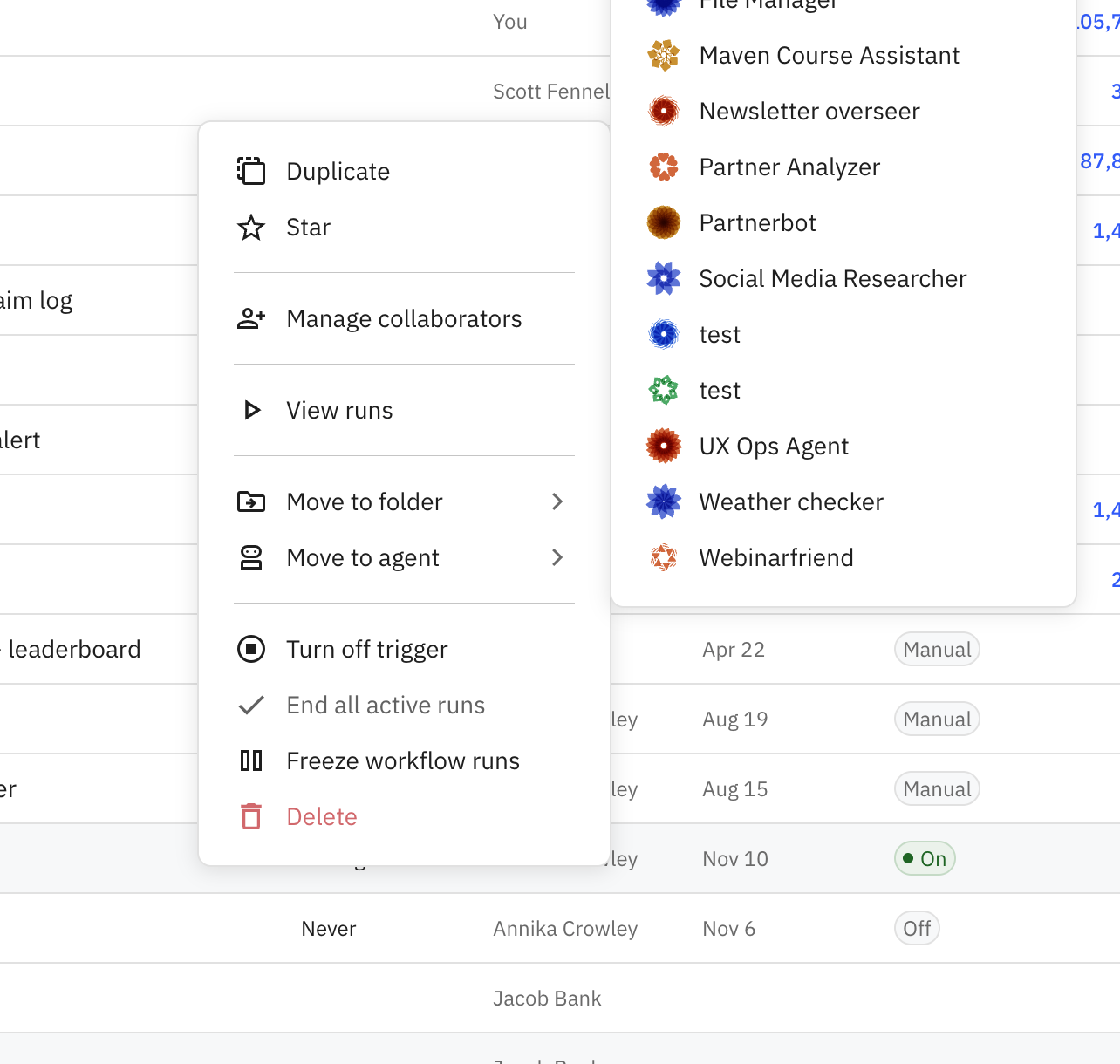Select Turn off trigger option
The height and width of the screenshot is (1064, 1120).
(367, 650)
